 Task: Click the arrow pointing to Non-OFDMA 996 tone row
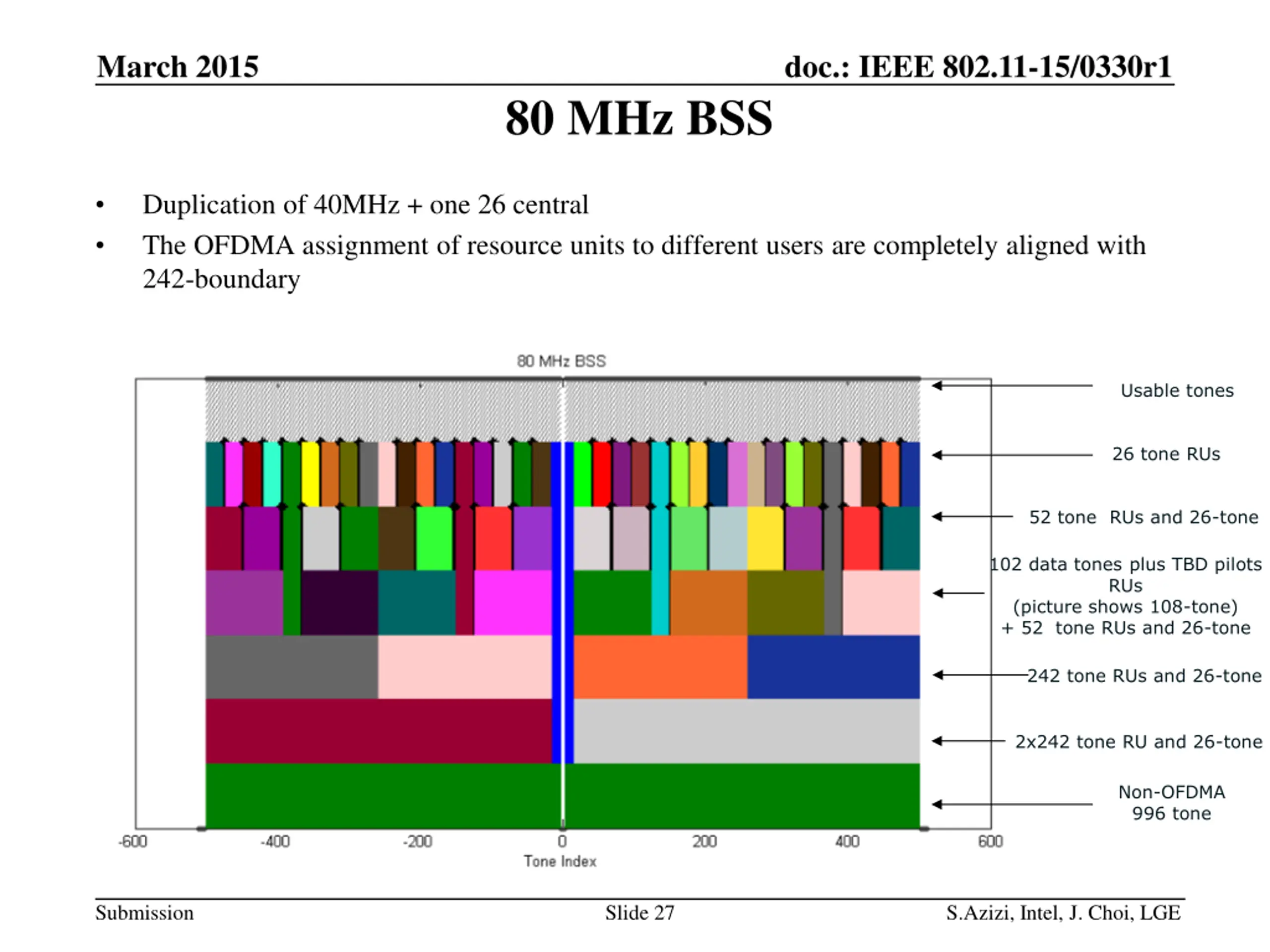(1011, 805)
